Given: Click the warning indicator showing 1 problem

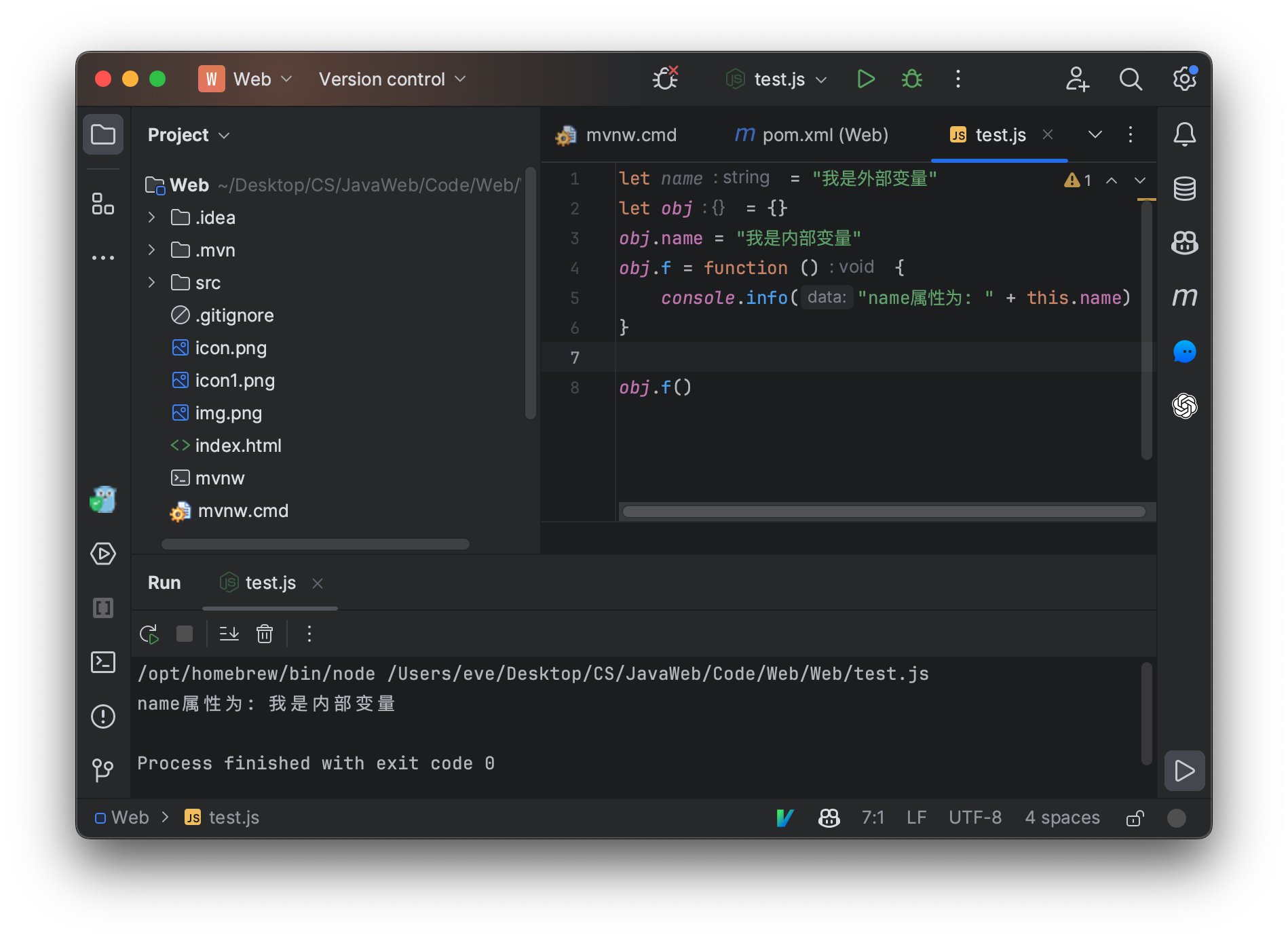Looking at the screenshot, I should tap(1078, 180).
